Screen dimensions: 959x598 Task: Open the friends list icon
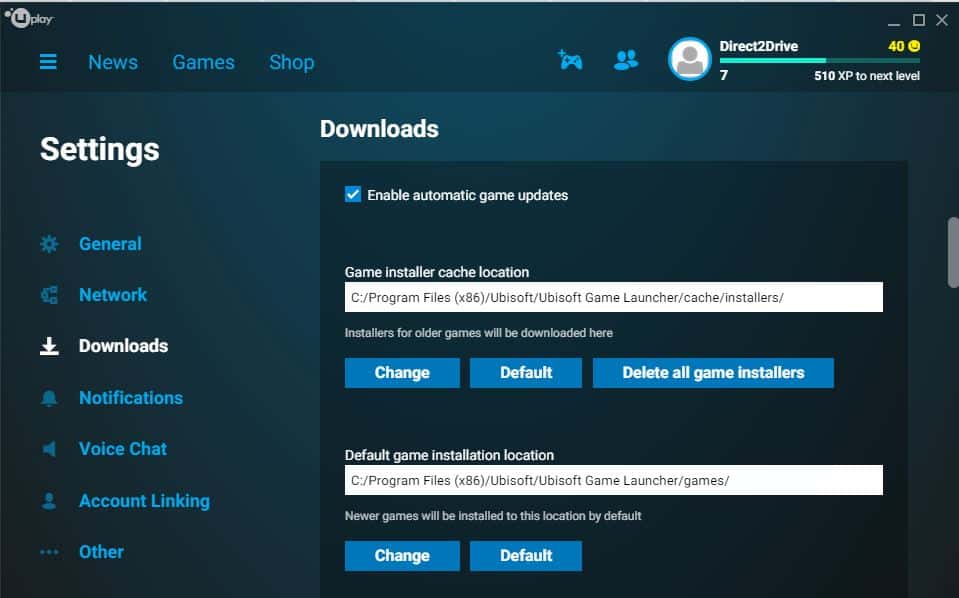pos(626,60)
